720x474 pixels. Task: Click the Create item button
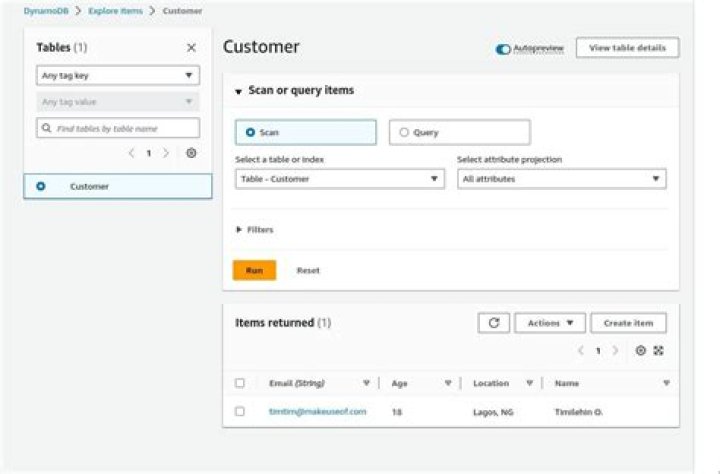628,323
